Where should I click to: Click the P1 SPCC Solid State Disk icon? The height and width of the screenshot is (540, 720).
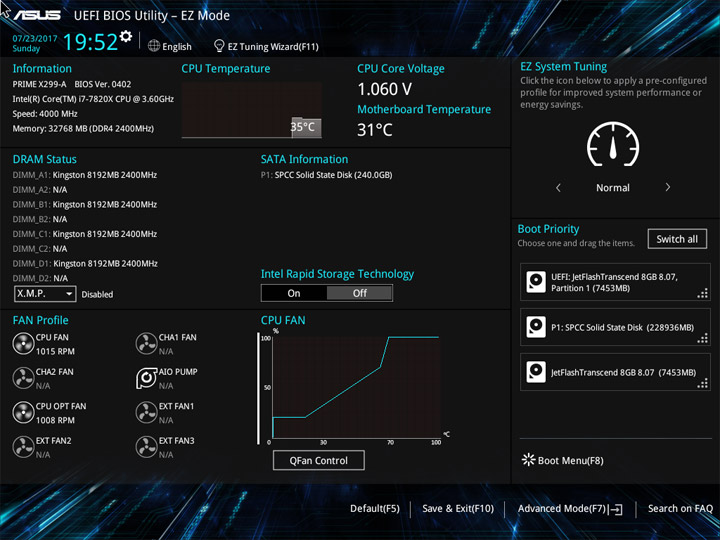click(536, 327)
